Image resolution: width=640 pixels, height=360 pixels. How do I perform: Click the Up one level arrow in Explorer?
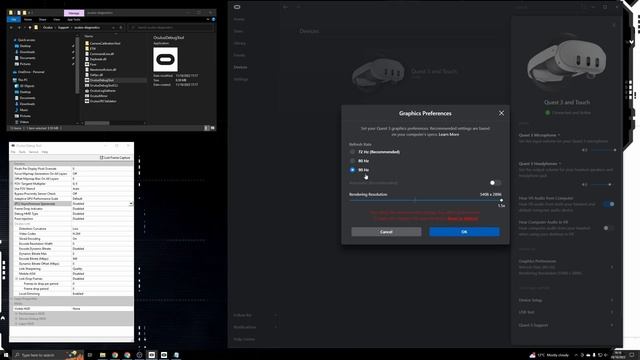tap(30, 27)
